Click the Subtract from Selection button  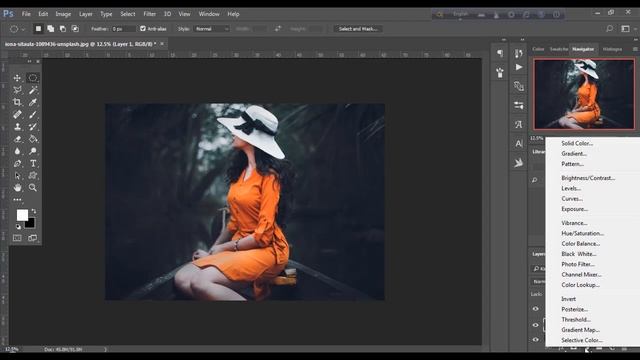click(63, 29)
